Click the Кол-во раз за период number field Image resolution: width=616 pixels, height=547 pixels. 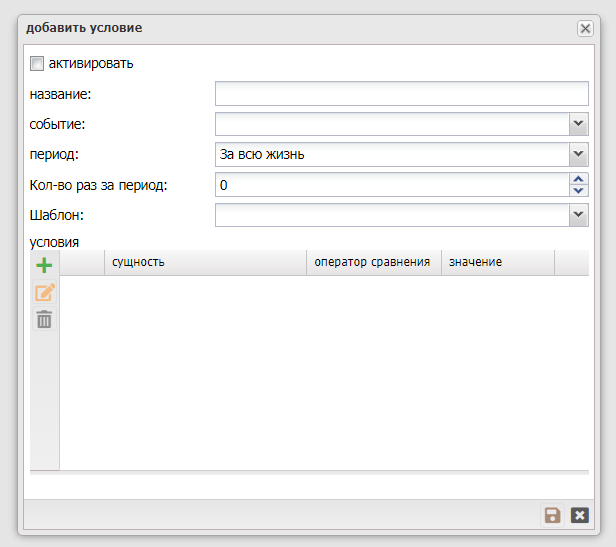(391, 185)
